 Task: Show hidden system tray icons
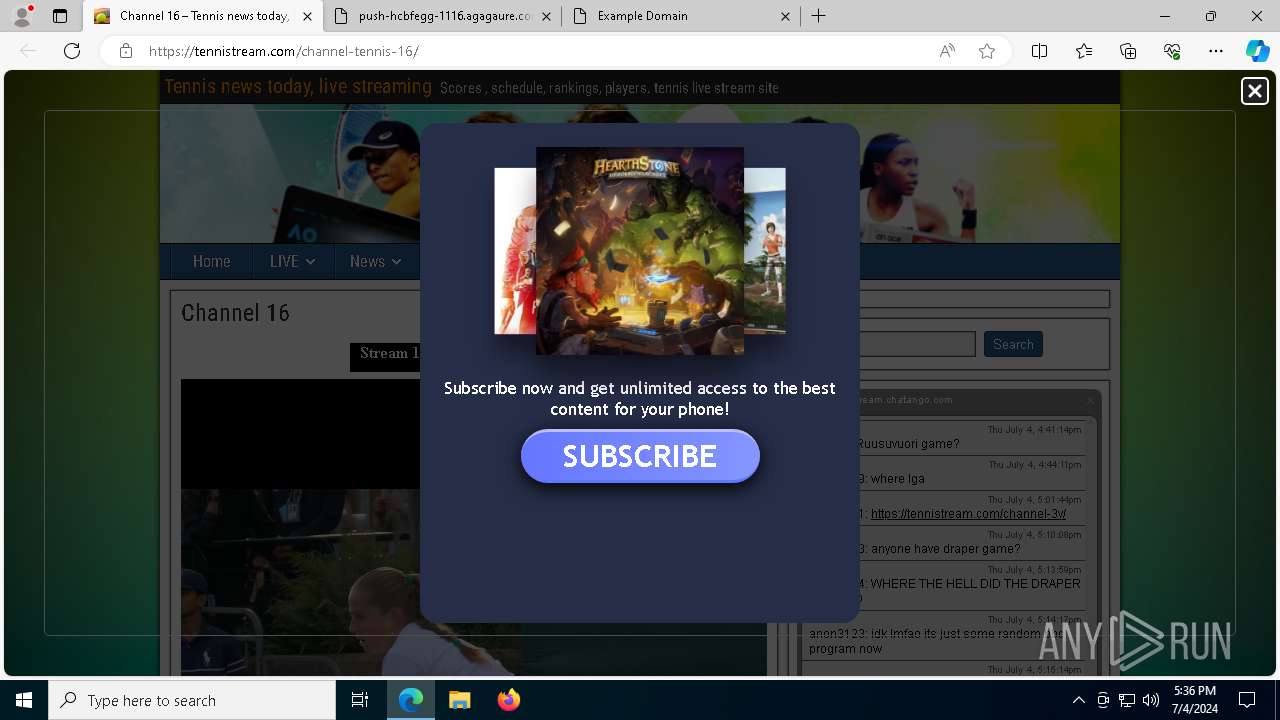pyautogui.click(x=1078, y=700)
